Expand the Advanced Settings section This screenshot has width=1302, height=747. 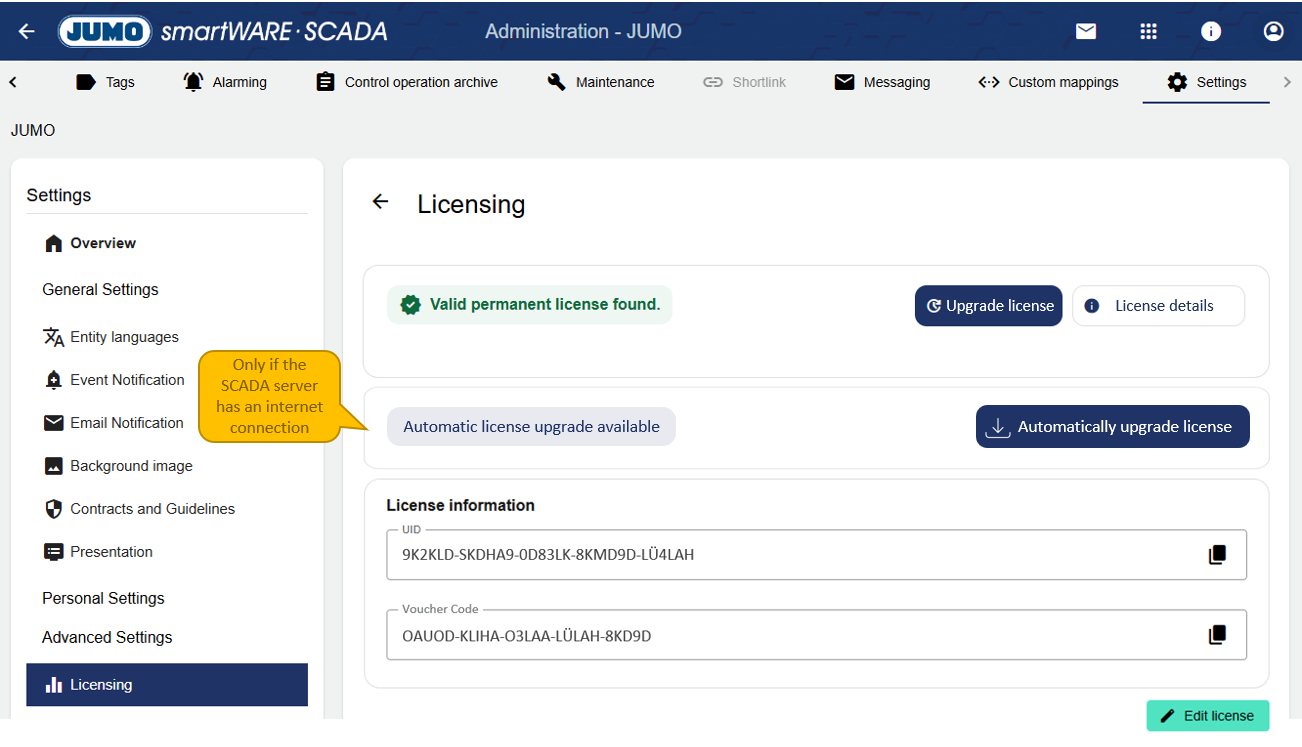click(107, 637)
